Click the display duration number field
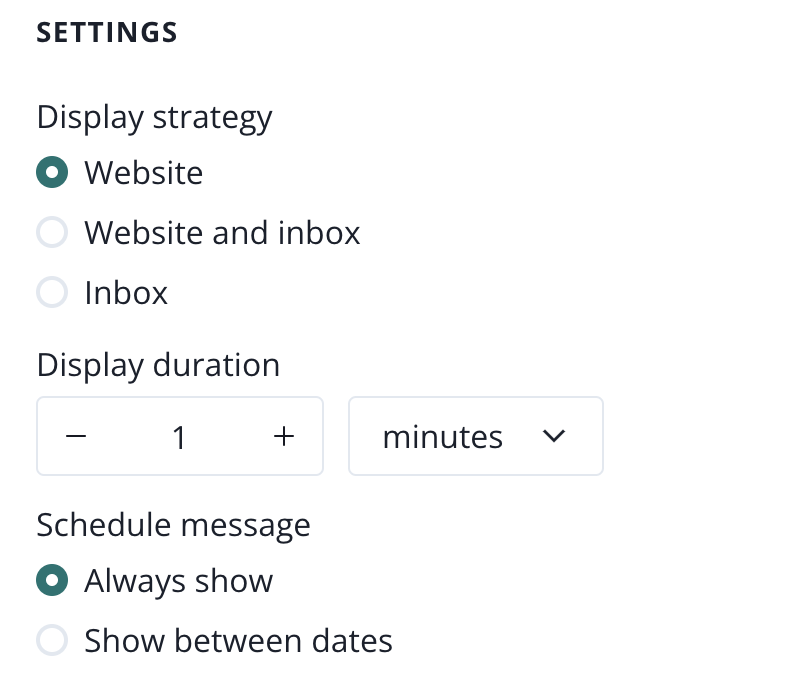Screen dimensions: 812x684 [x=180, y=437]
